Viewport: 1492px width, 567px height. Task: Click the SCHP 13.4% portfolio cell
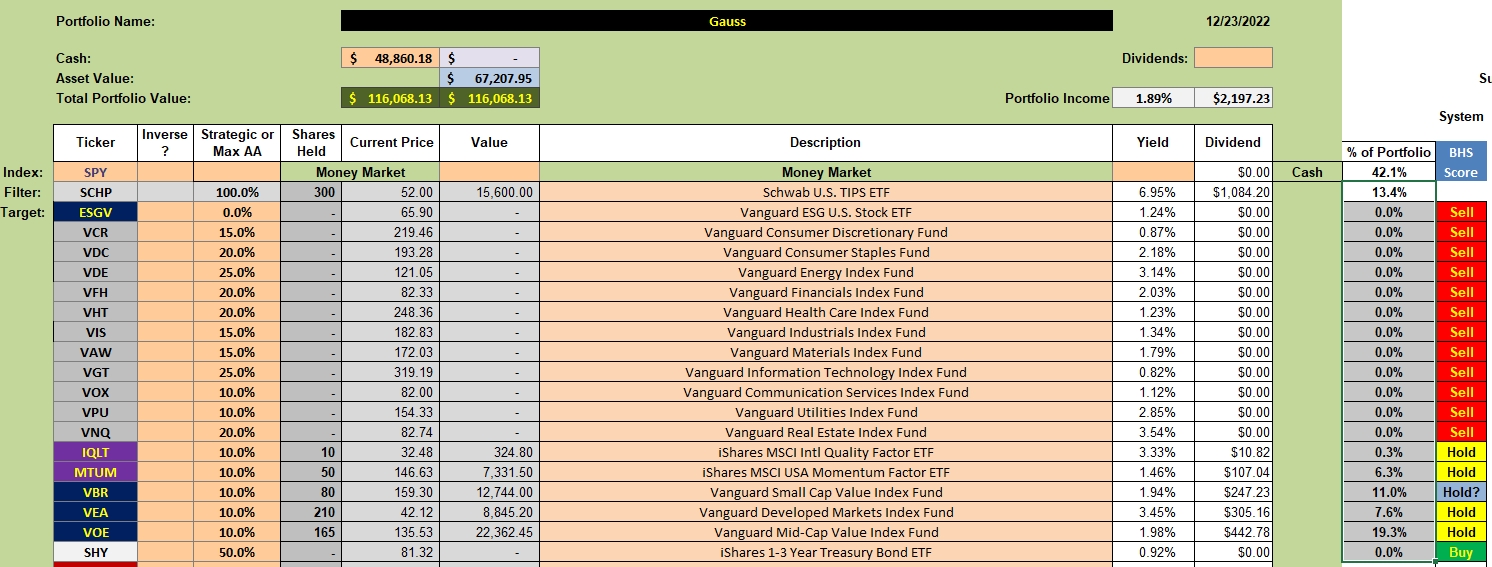tap(1389, 192)
